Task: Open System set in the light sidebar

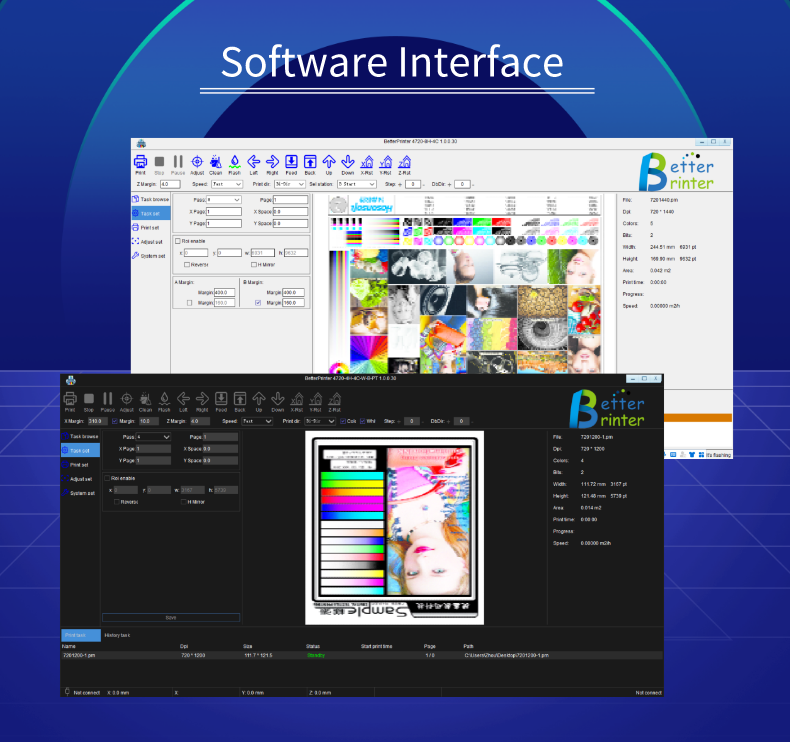Action: 152,255
